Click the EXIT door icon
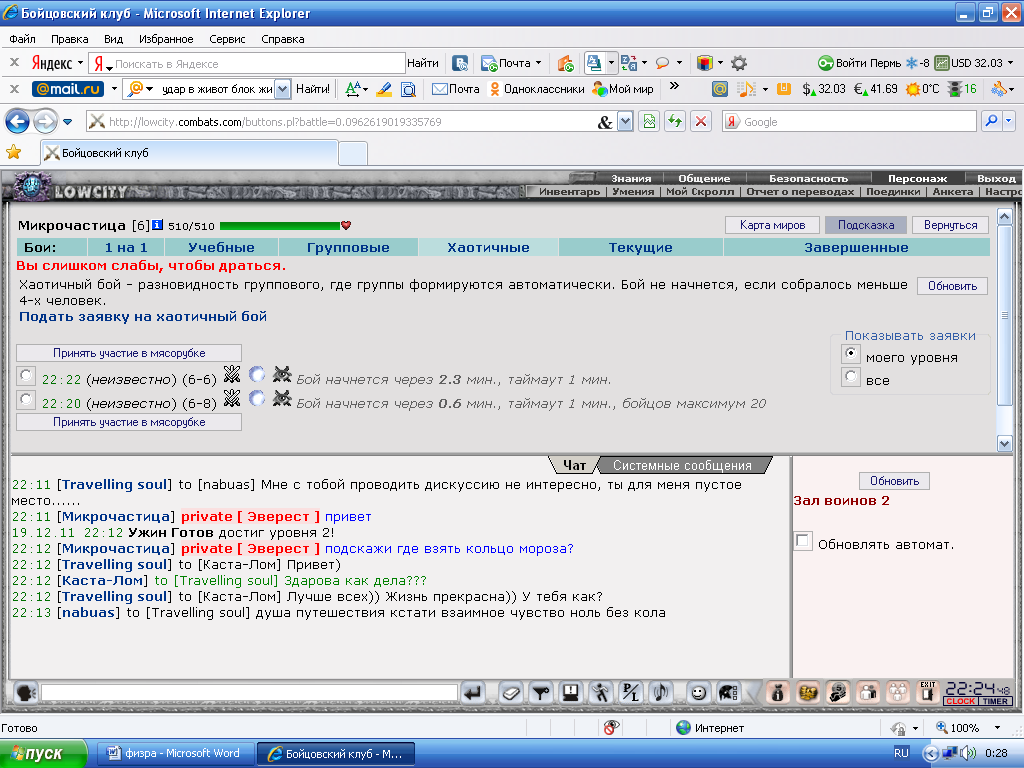This screenshot has height=768, width=1024. 927,693
